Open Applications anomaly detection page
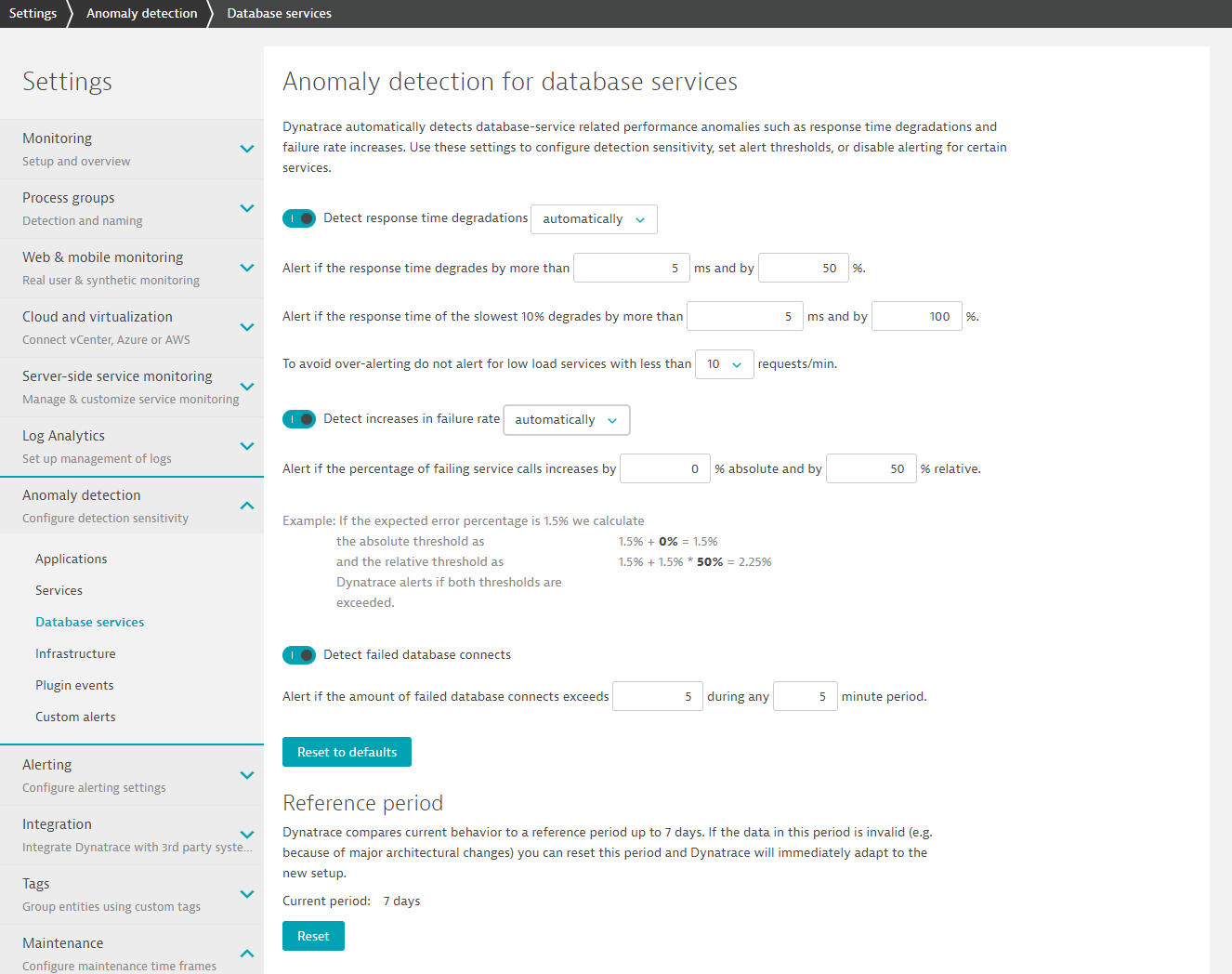The height and width of the screenshot is (974, 1232). (72, 559)
